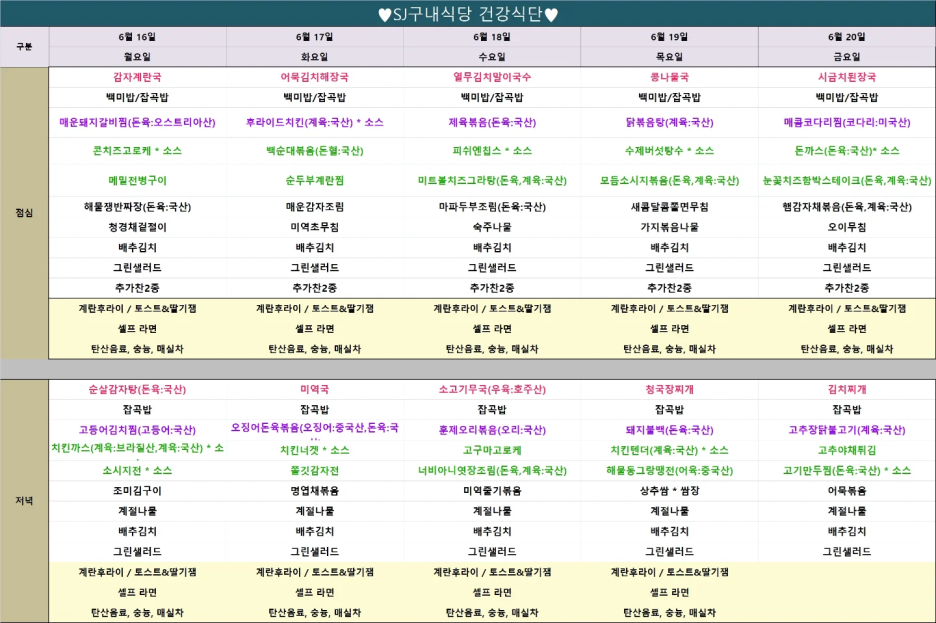Select the 수요일 weekday header cell

(x=492, y=57)
